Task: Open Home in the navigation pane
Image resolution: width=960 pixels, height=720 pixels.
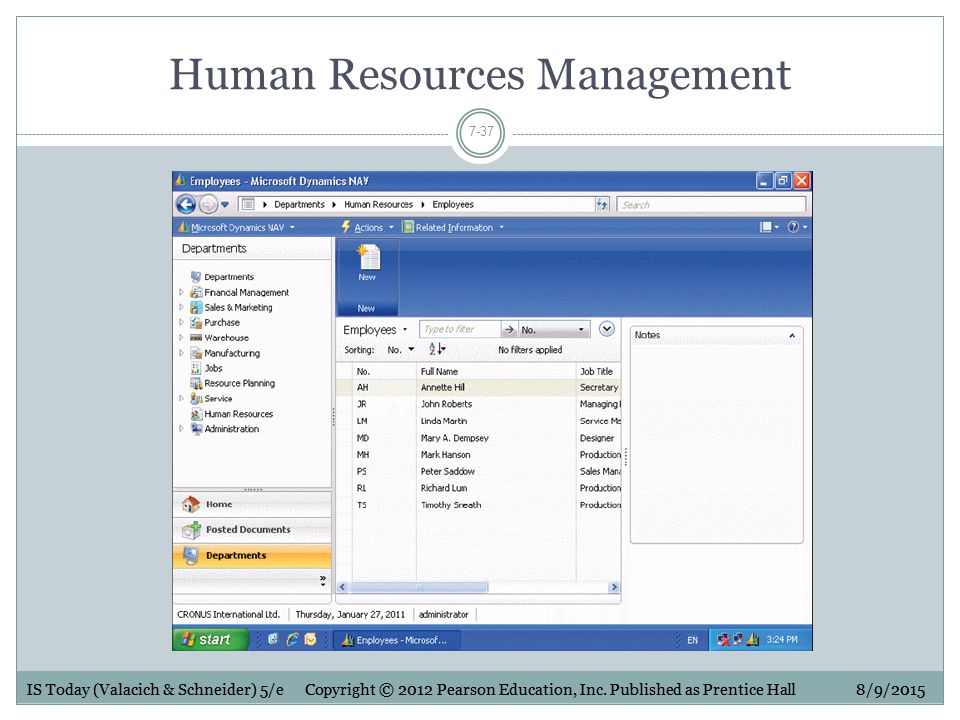Action: pyautogui.click(x=252, y=504)
